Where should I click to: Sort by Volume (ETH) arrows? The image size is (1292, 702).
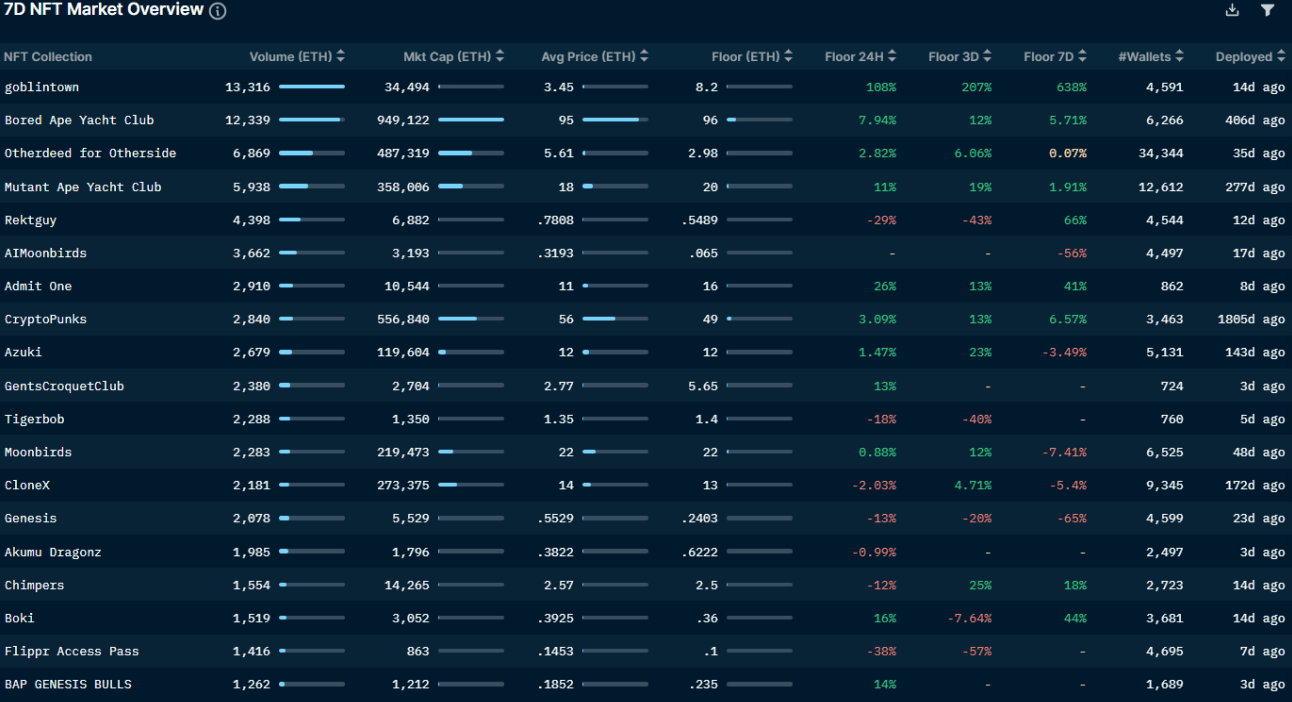tap(341, 57)
